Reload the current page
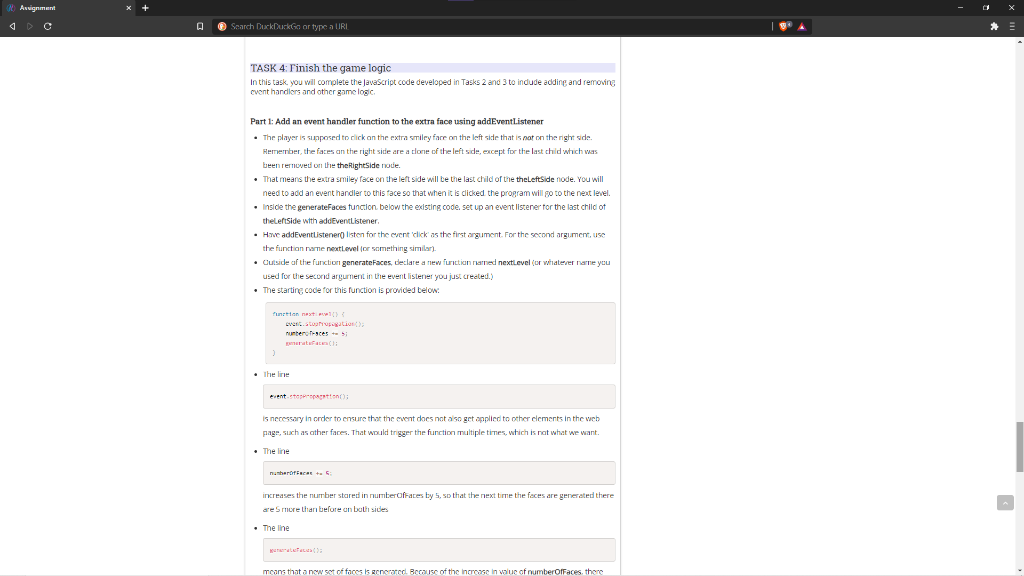1024x576 pixels. (x=47, y=27)
